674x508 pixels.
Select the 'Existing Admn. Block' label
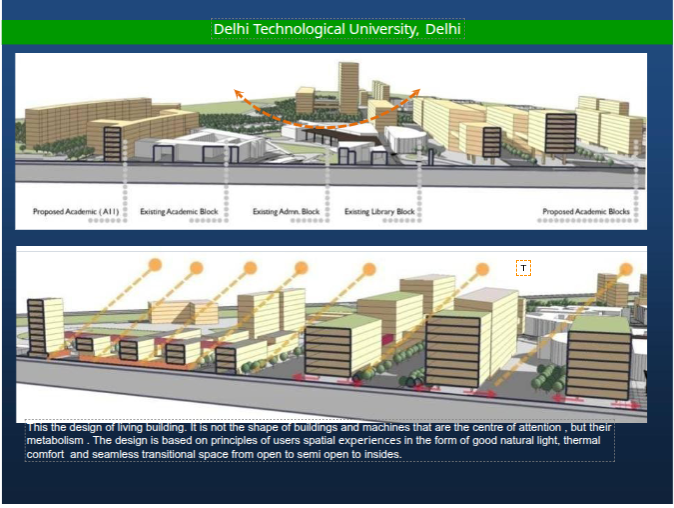[x=286, y=212]
